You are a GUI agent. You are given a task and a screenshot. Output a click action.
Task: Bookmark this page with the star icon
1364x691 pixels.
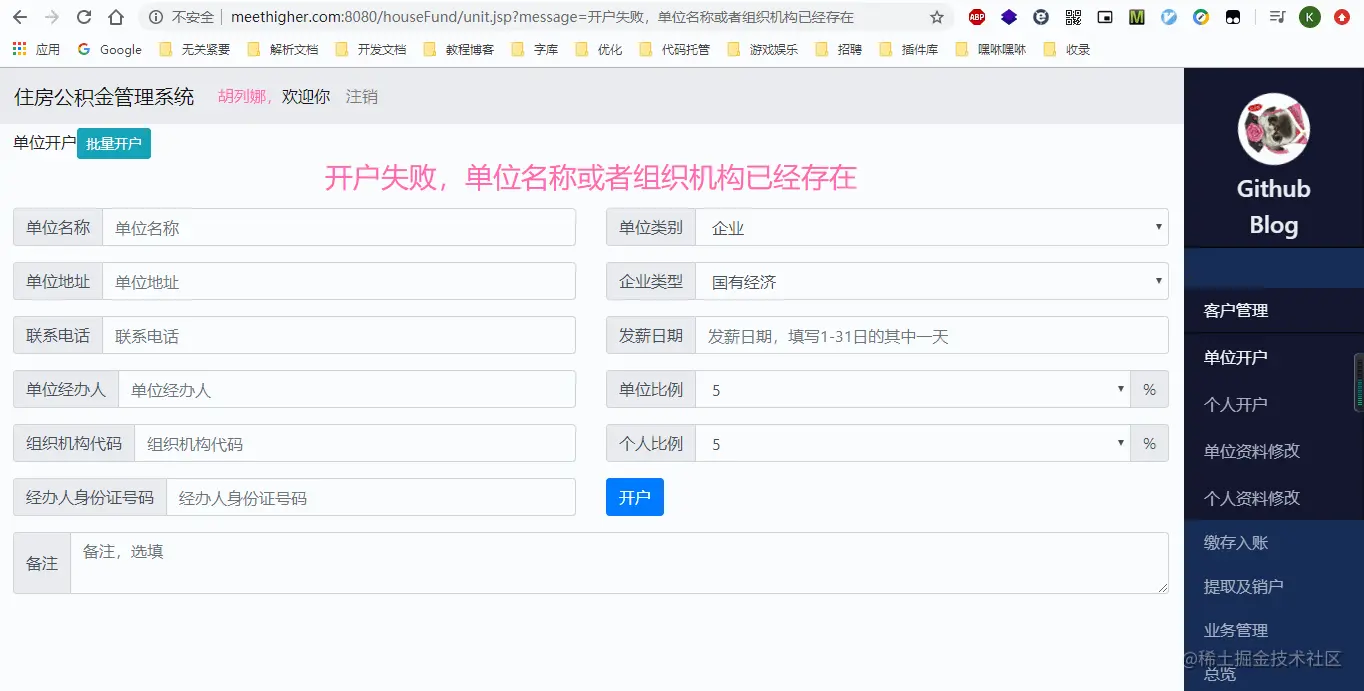coord(937,17)
